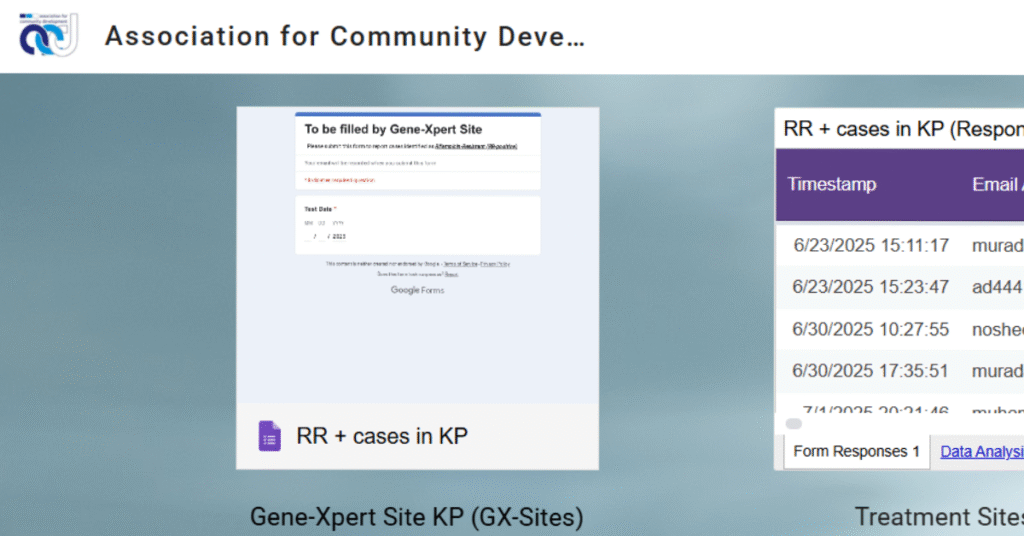Click the Association for Community Development logo

coord(49,36)
